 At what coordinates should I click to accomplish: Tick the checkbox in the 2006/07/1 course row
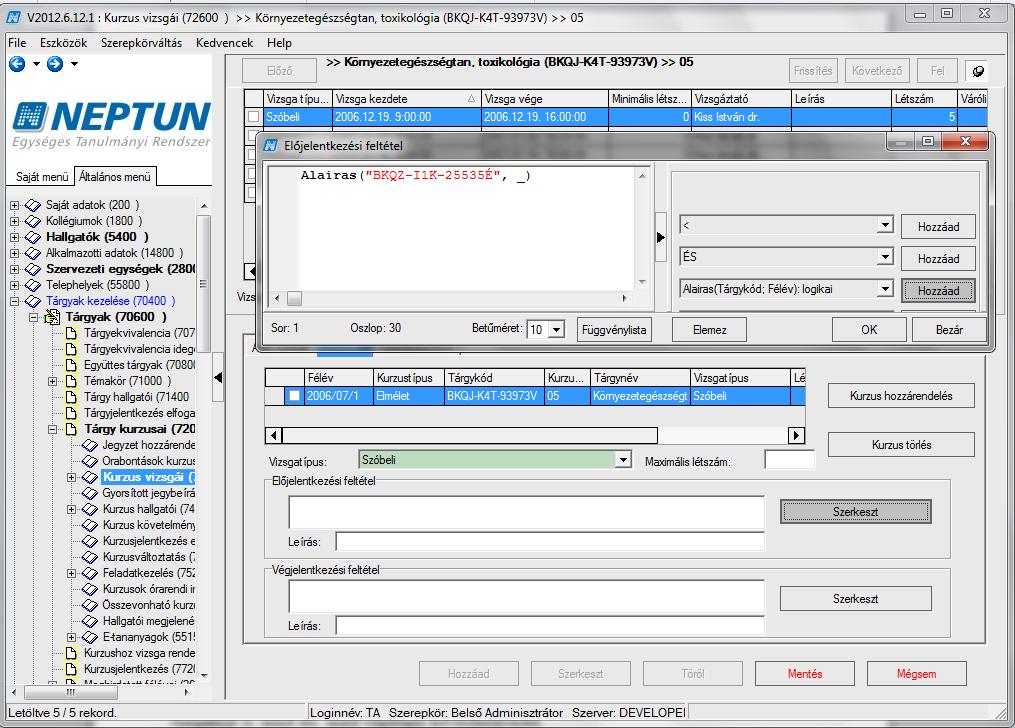tap(295, 395)
